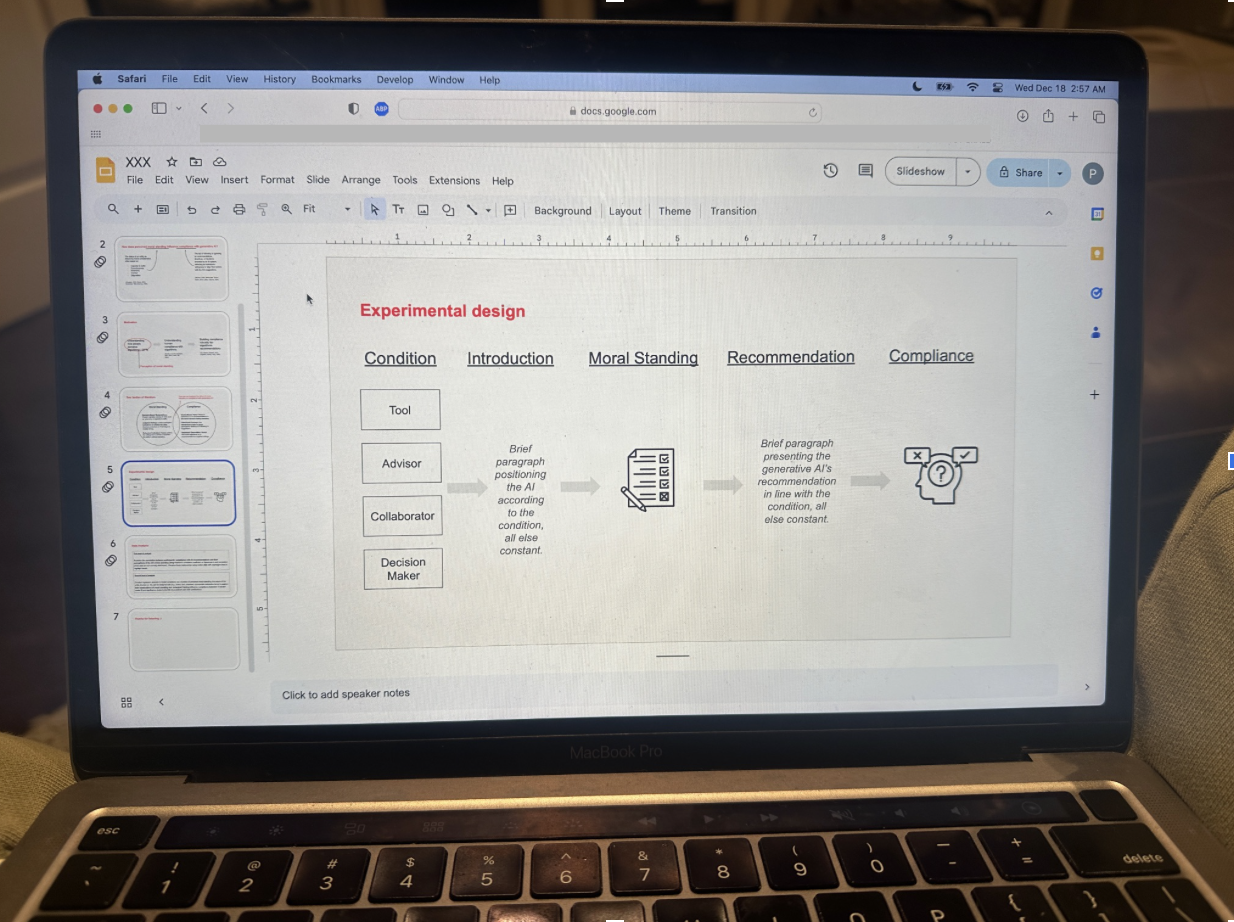The image size is (1234, 922).
Task: Open the line type dropdown arrow
Action: 488,211
